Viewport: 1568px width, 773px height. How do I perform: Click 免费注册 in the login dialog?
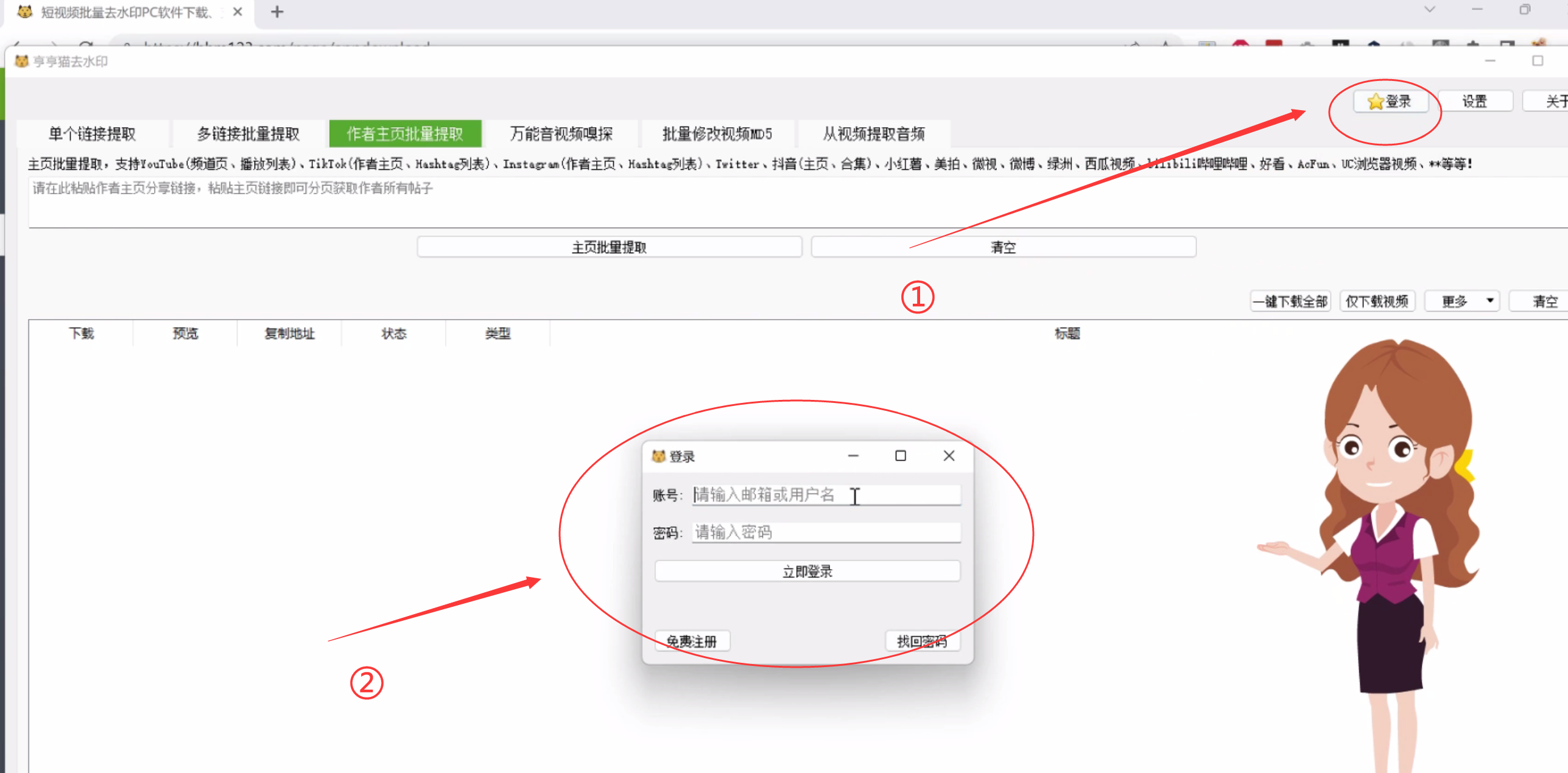(692, 641)
